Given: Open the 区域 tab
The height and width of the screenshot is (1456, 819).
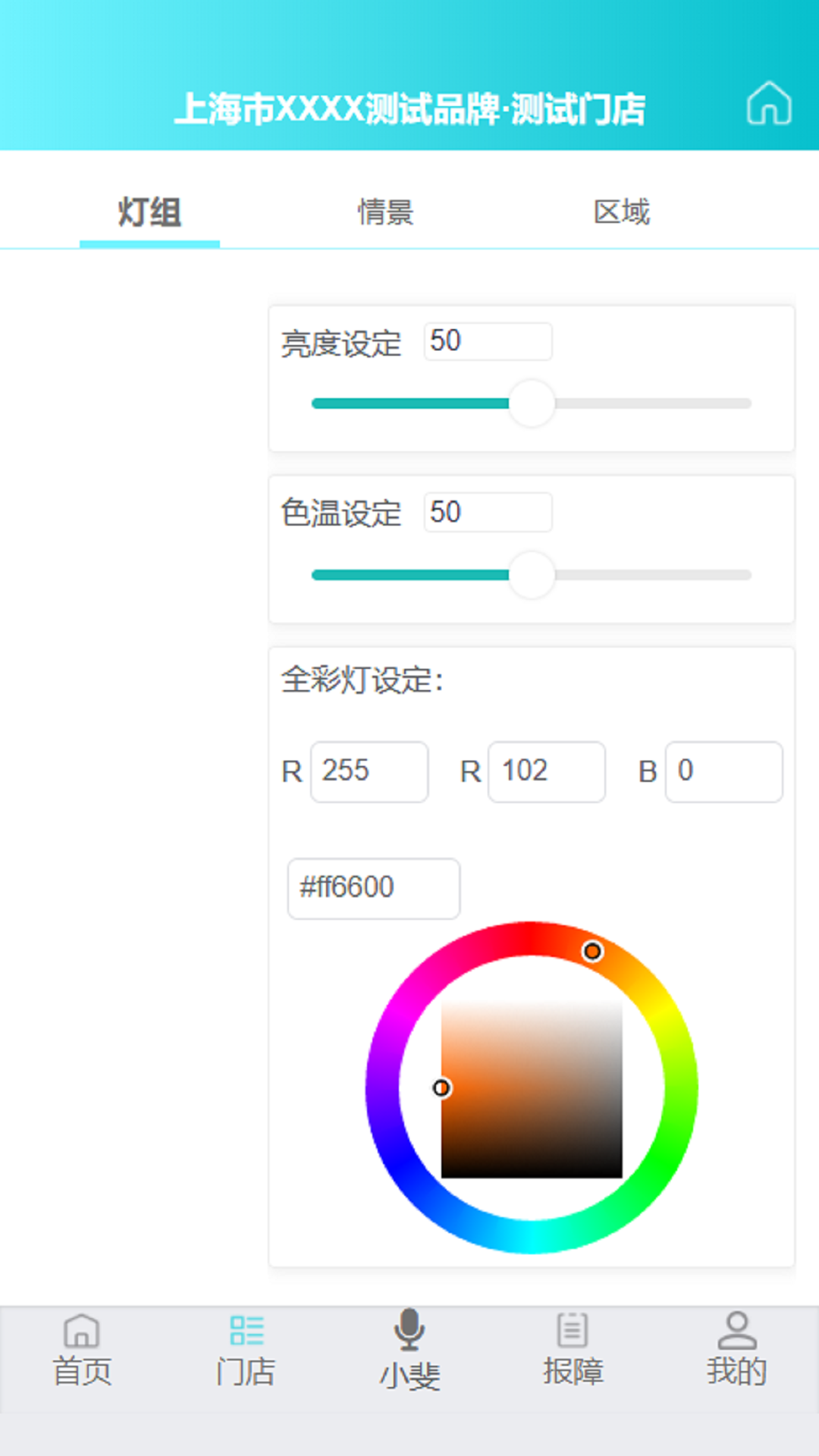Looking at the screenshot, I should (x=622, y=212).
